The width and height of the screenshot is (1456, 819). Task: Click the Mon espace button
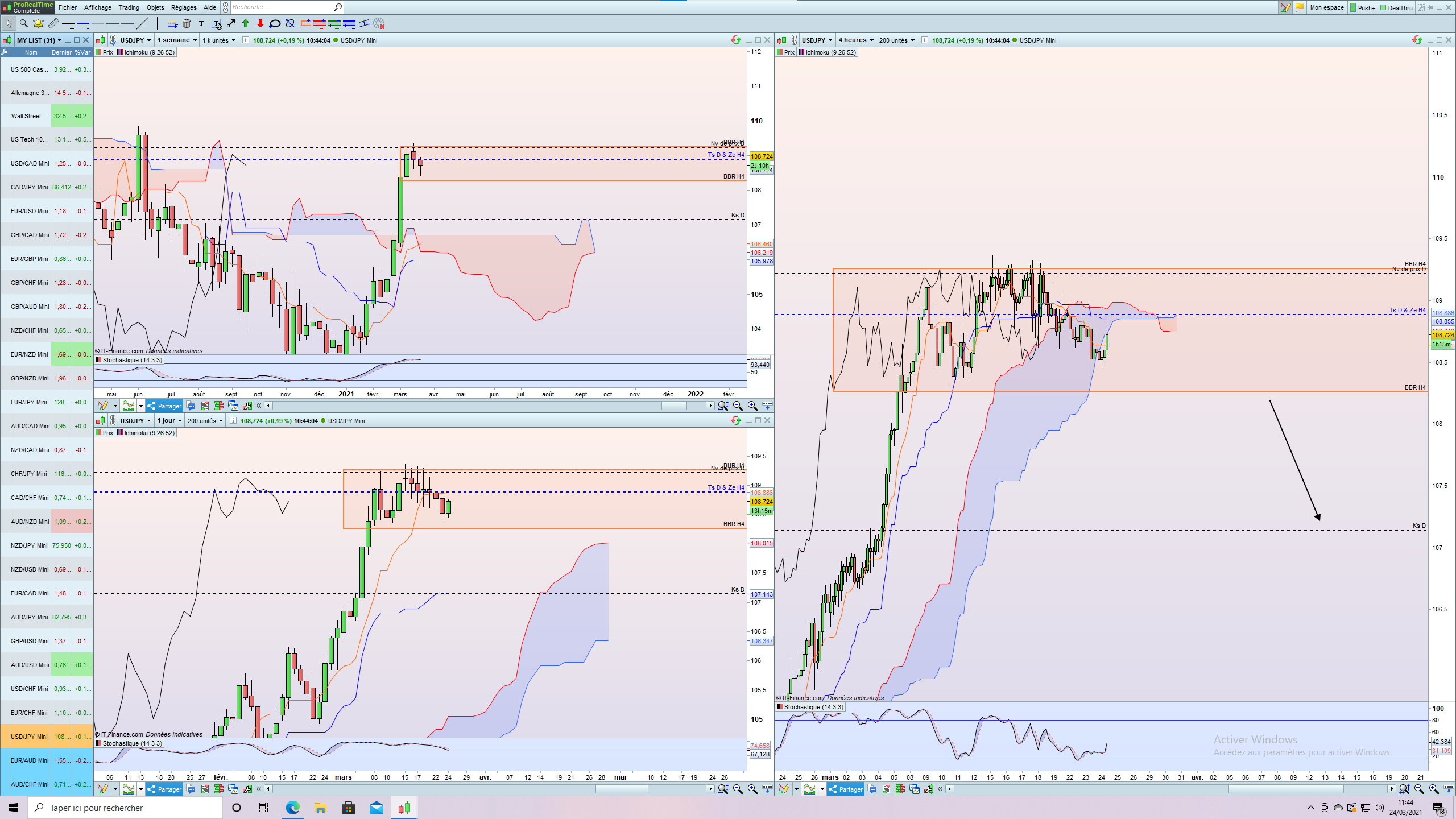point(1326,7)
